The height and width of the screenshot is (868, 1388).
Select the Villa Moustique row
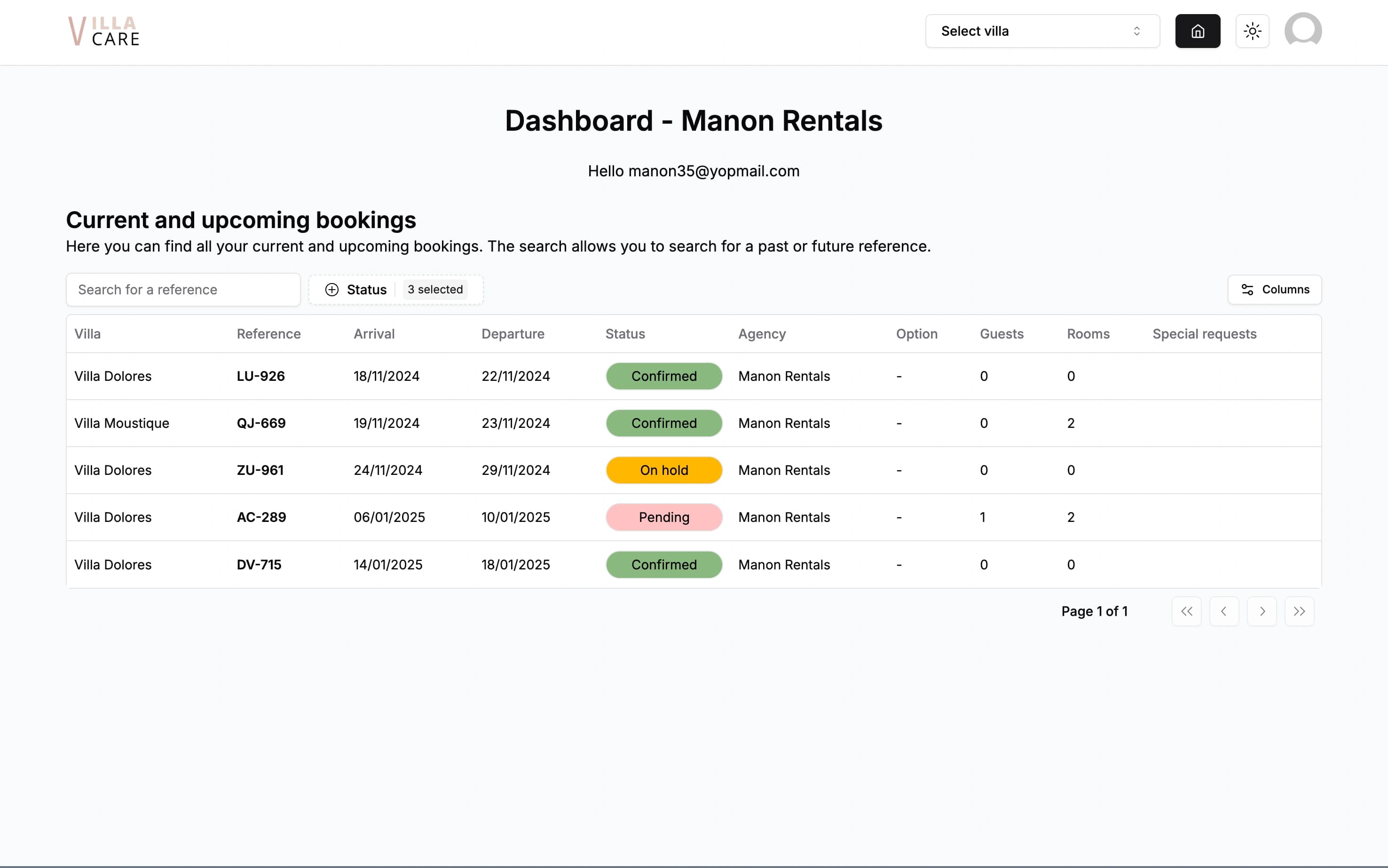pos(121,423)
